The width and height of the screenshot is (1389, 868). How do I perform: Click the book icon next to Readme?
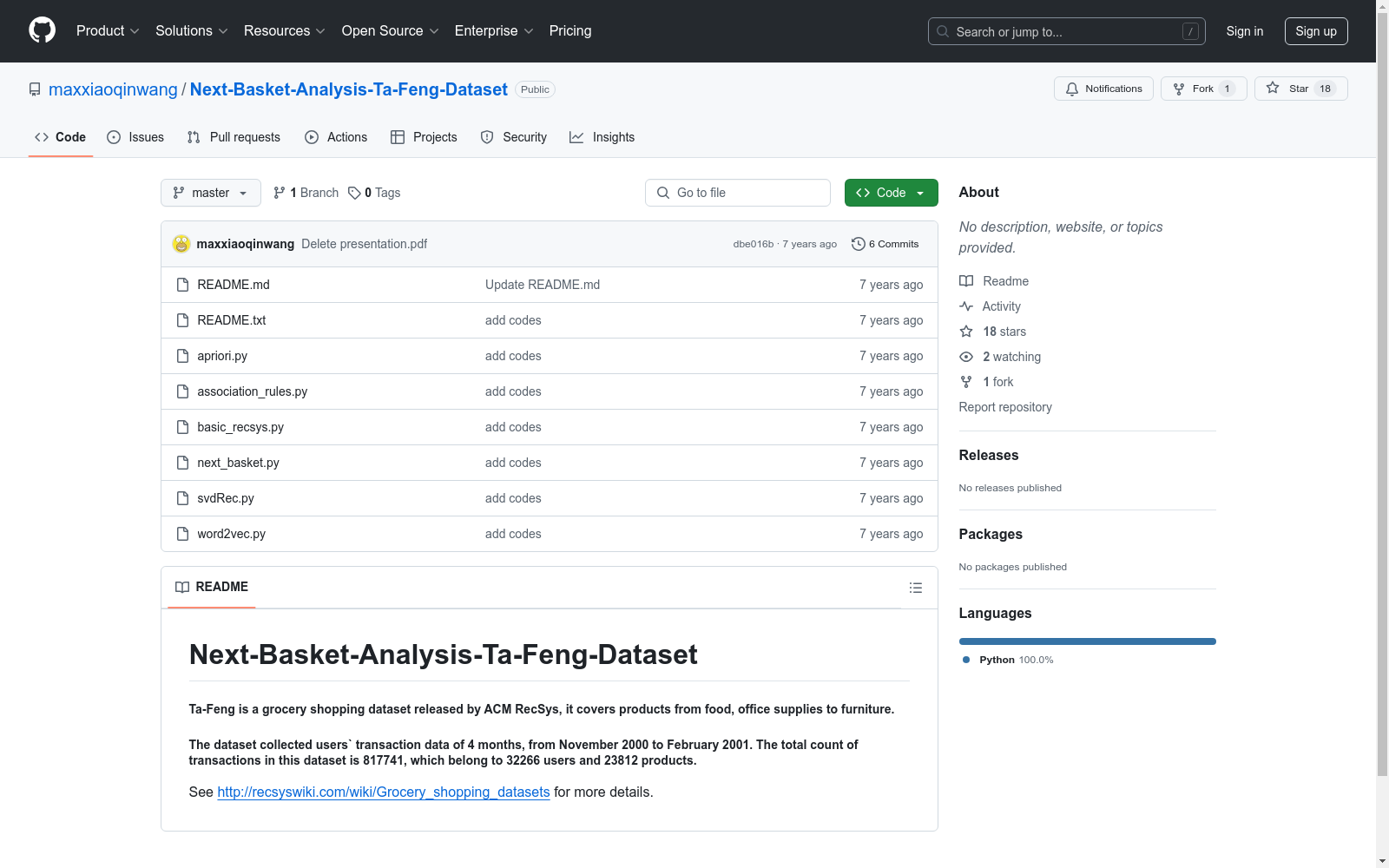point(966,281)
